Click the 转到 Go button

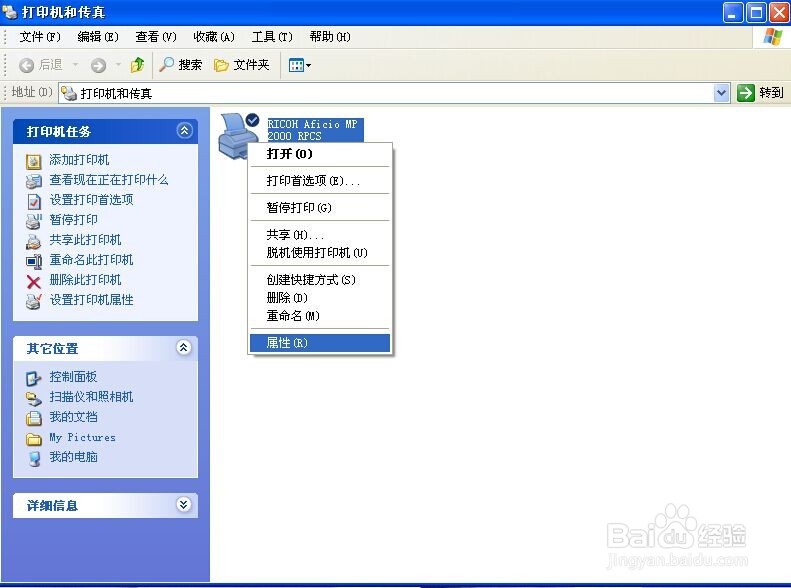(x=760, y=93)
